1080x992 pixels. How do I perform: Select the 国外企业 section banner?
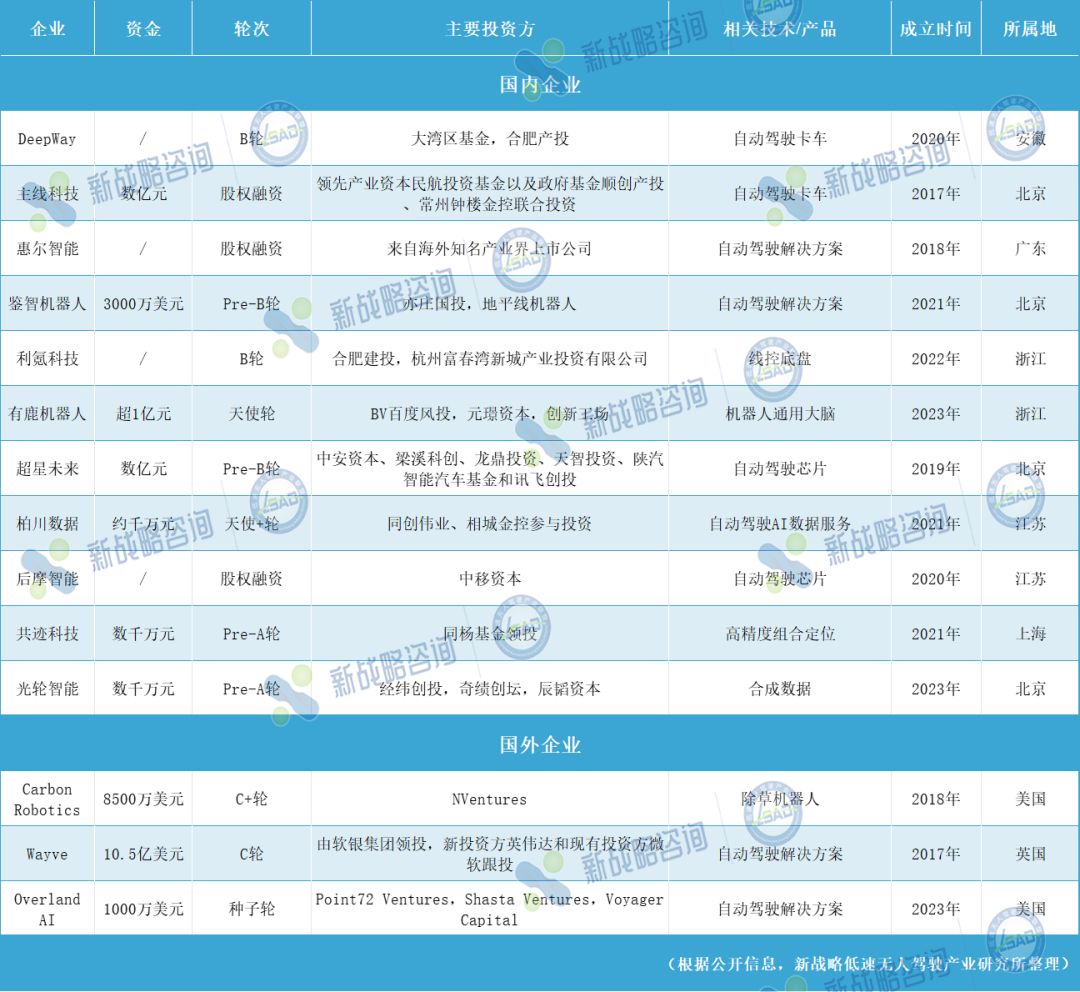(540, 745)
